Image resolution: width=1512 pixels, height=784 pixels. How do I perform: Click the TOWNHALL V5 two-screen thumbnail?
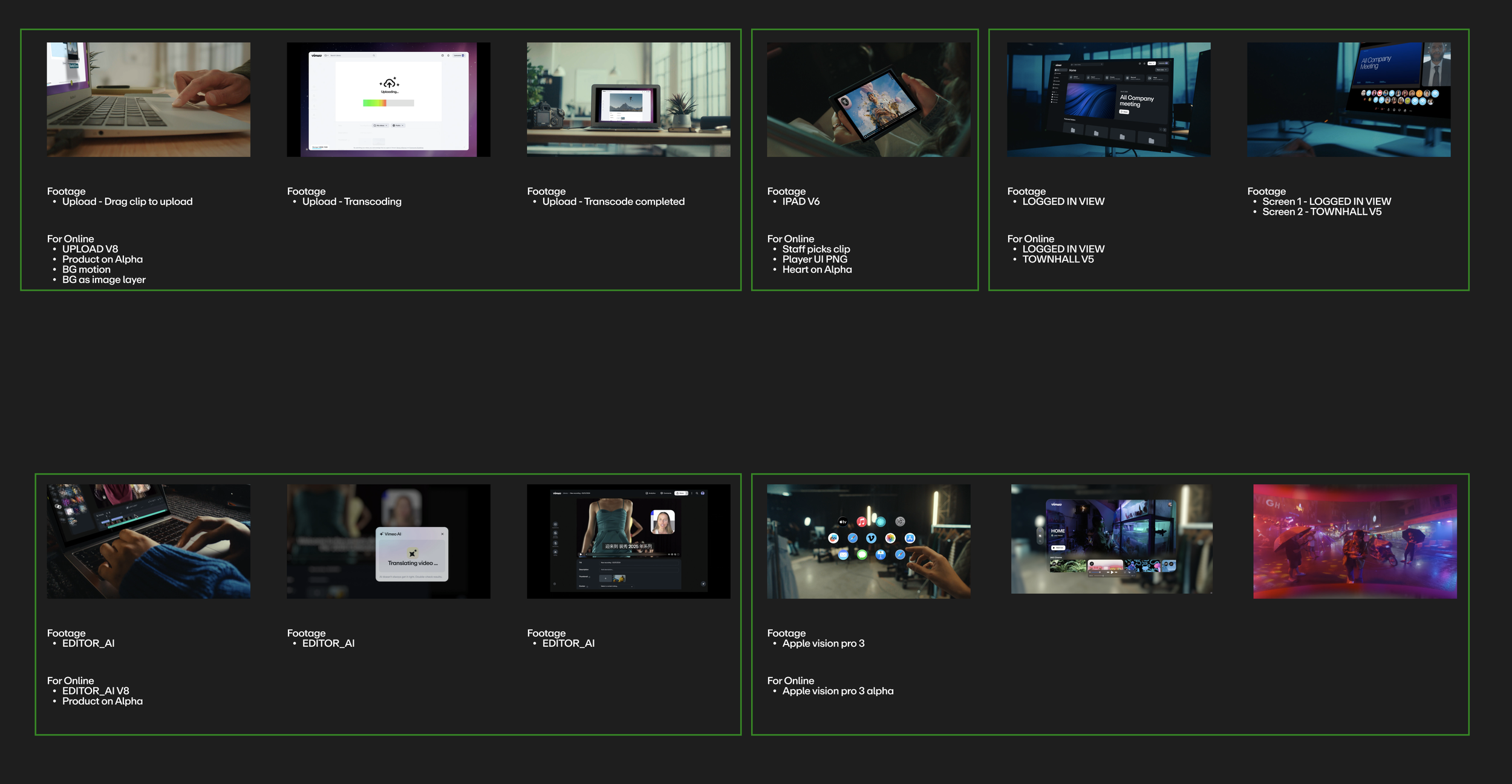1349,99
